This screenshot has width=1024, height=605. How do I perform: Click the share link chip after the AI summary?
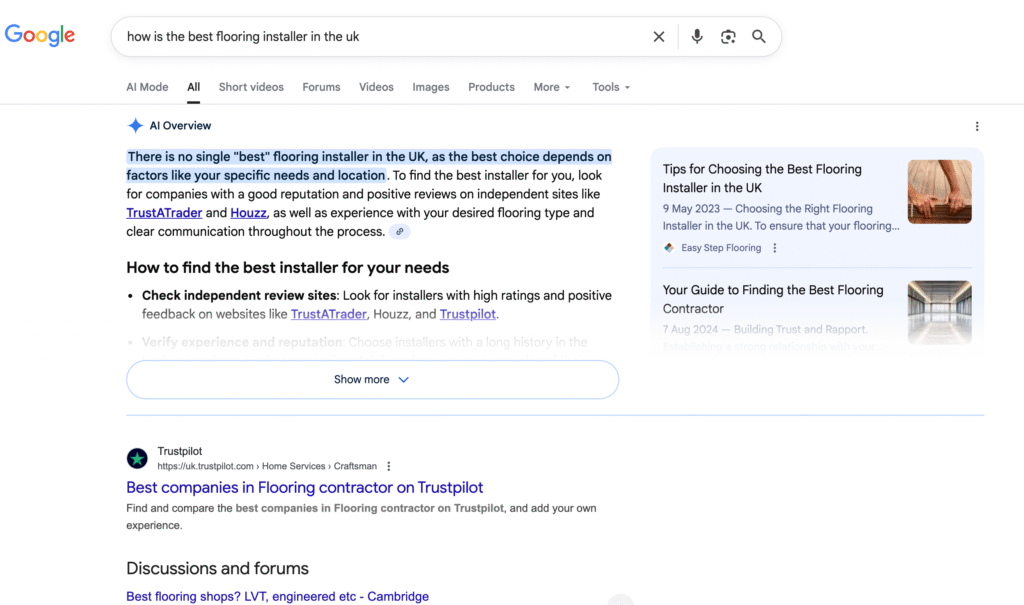[x=399, y=231]
